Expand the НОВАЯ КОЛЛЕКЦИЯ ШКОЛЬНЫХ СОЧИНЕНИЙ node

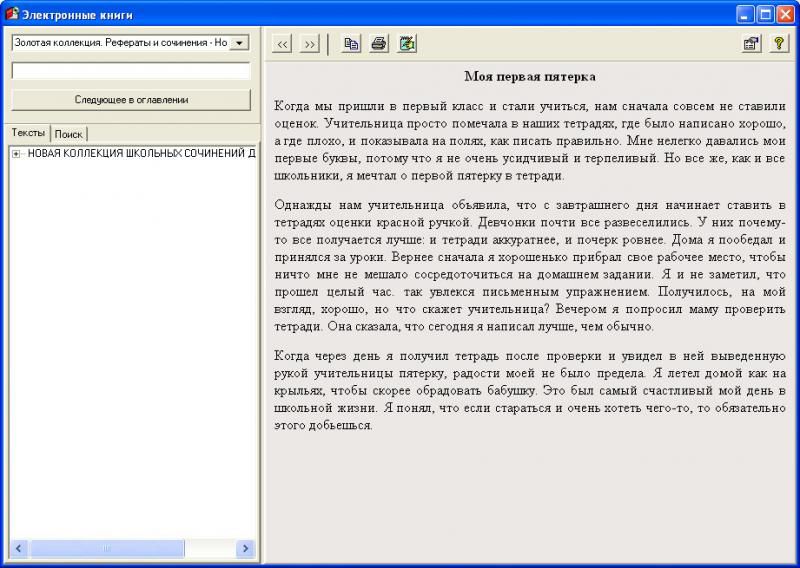tap(16, 153)
